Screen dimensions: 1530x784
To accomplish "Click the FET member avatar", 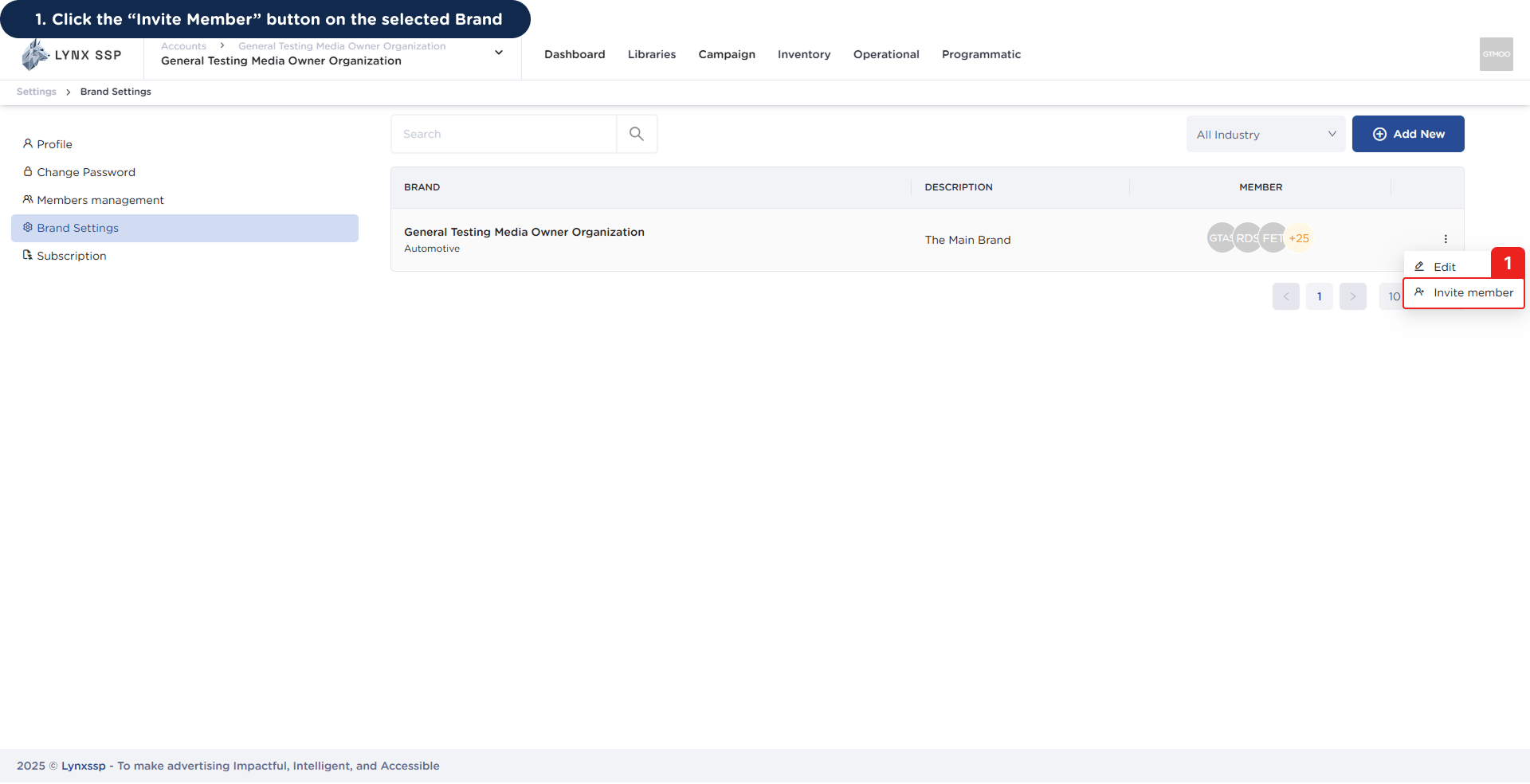I will click(x=1273, y=238).
